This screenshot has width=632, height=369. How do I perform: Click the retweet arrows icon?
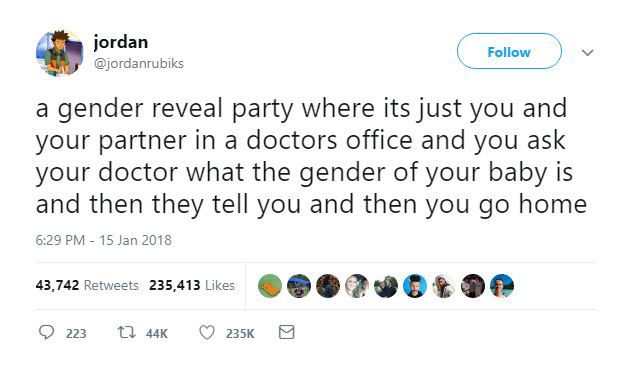tap(126, 332)
